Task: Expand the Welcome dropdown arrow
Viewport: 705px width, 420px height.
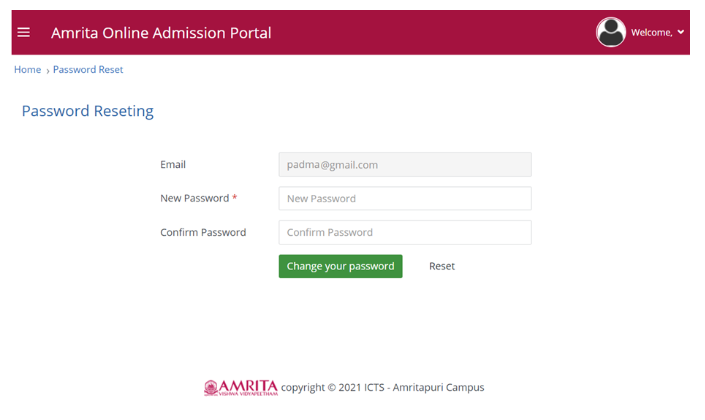Action: coord(681,32)
